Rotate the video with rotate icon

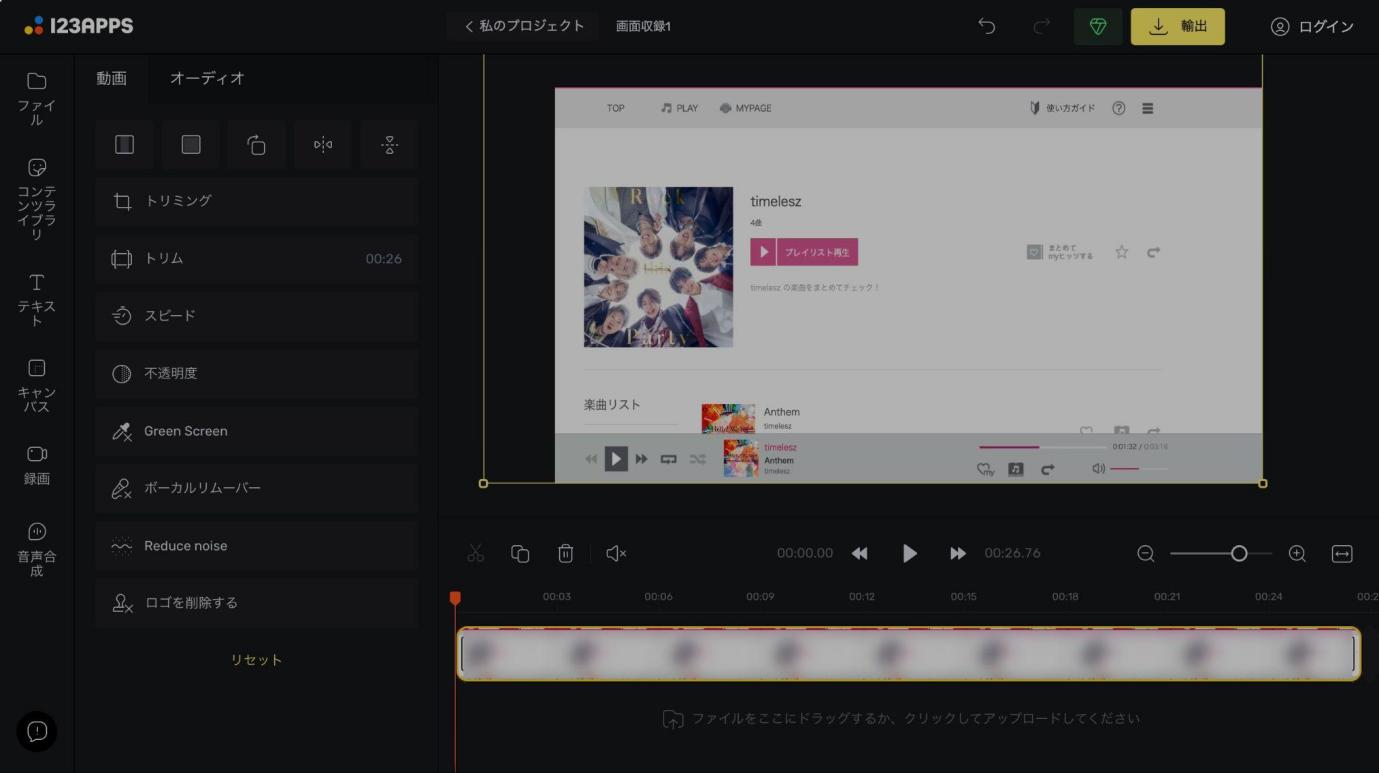[x=257, y=145]
